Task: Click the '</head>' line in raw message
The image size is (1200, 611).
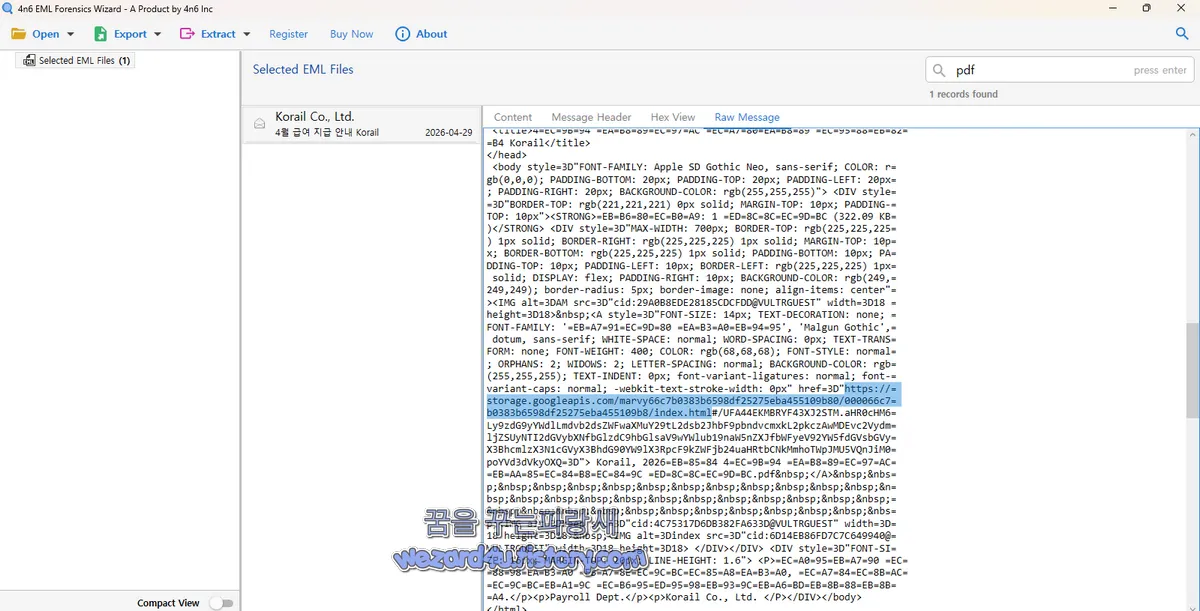Action: [x=506, y=155]
